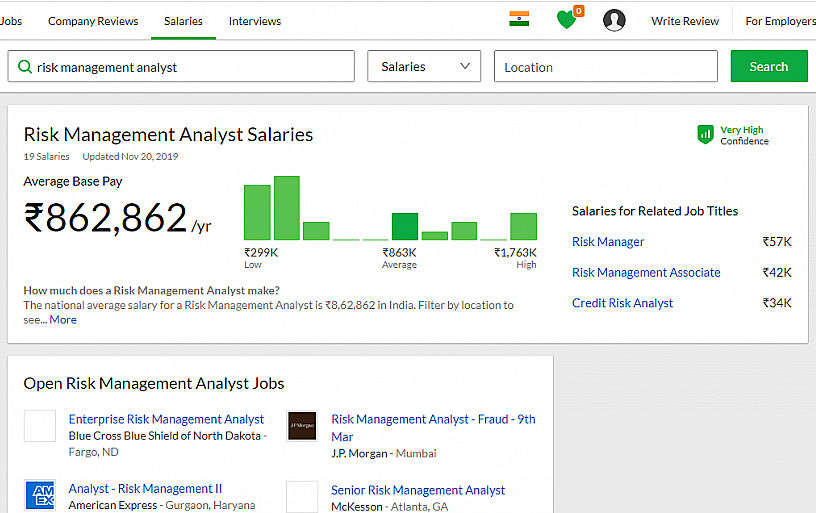Viewport: 816px width, 513px height.
Task: Open the Risk Manager salary link
Action: click(x=608, y=242)
